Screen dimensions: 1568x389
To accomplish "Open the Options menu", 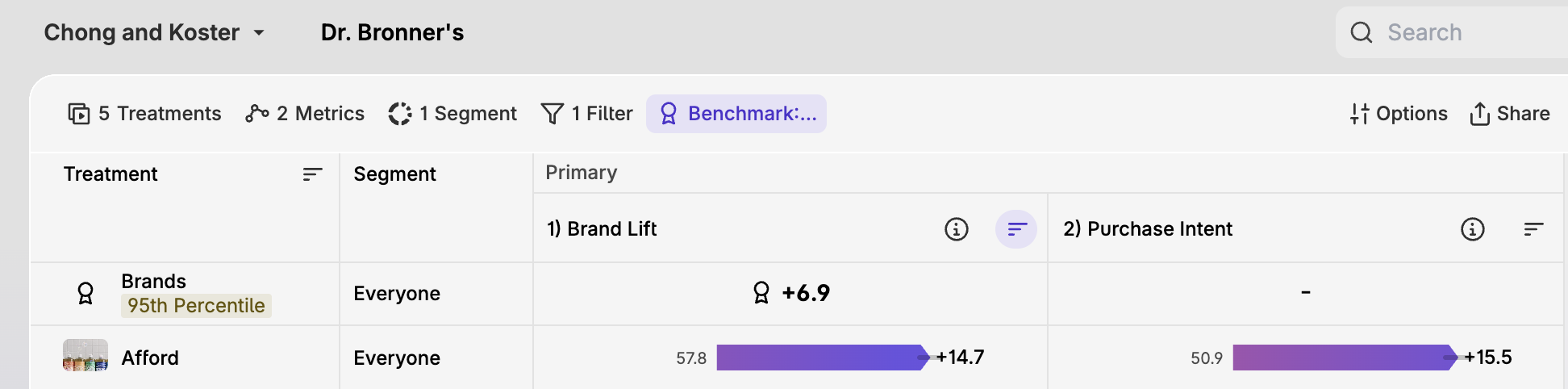I will (1399, 114).
